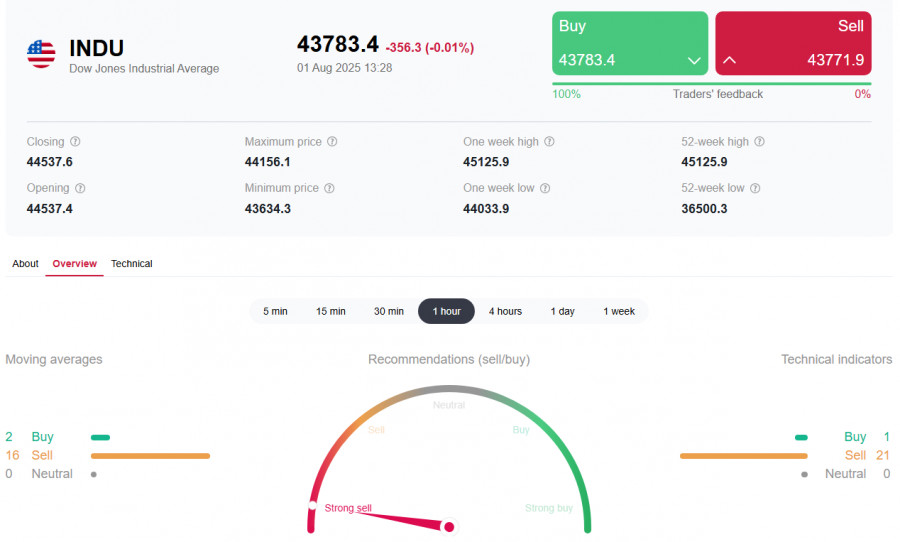900x542 pixels.
Task: Select the 1 week timeframe
Action: 619,311
